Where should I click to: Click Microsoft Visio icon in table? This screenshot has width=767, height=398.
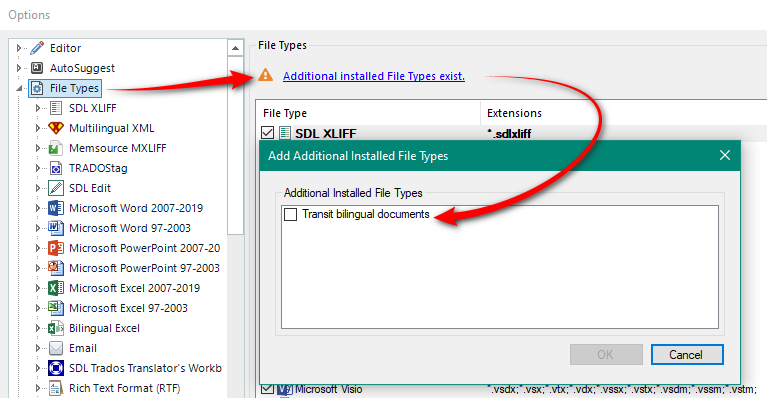(x=285, y=390)
